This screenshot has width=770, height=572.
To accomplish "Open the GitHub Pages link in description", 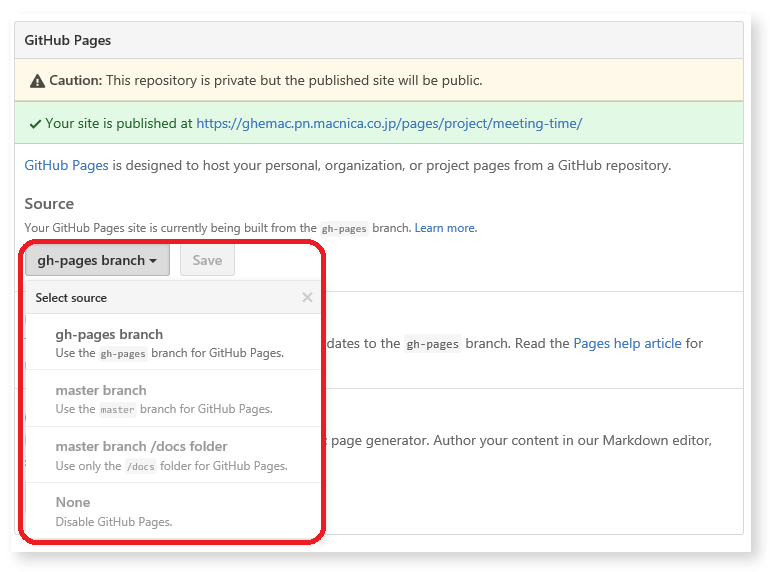I will [66, 165].
